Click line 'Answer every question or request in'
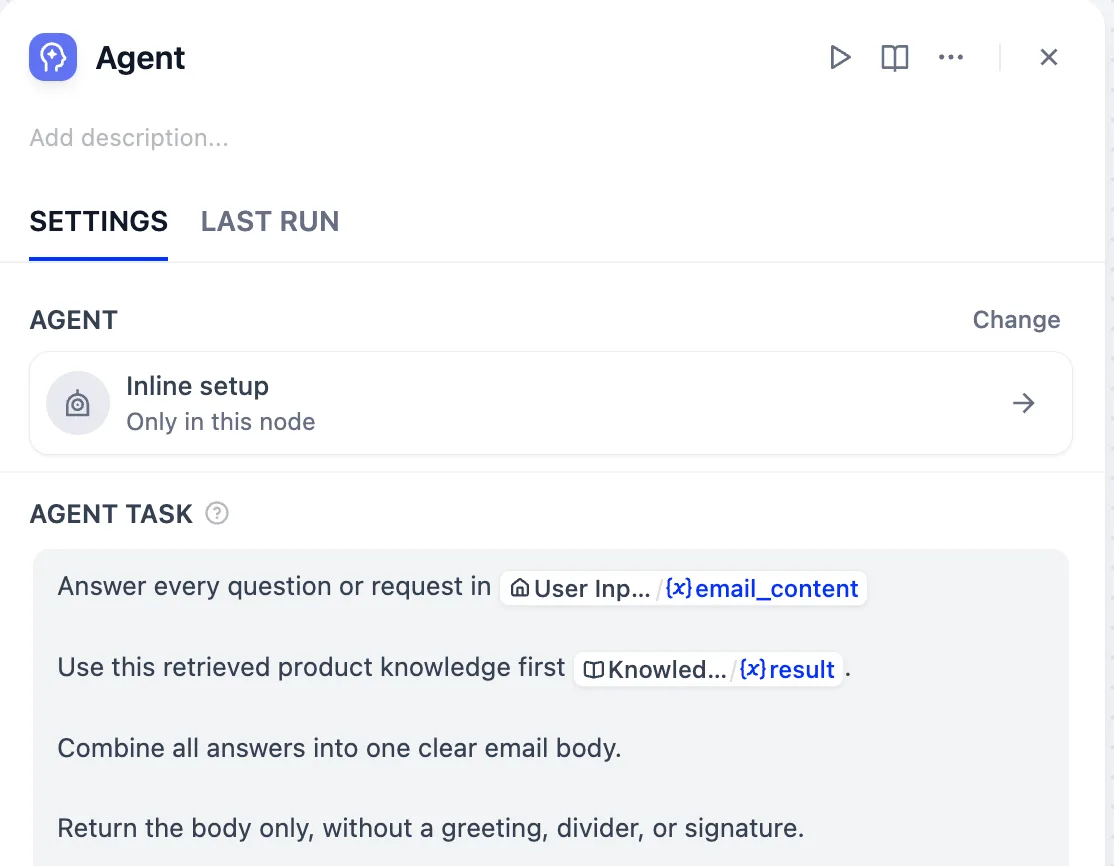 pos(274,587)
